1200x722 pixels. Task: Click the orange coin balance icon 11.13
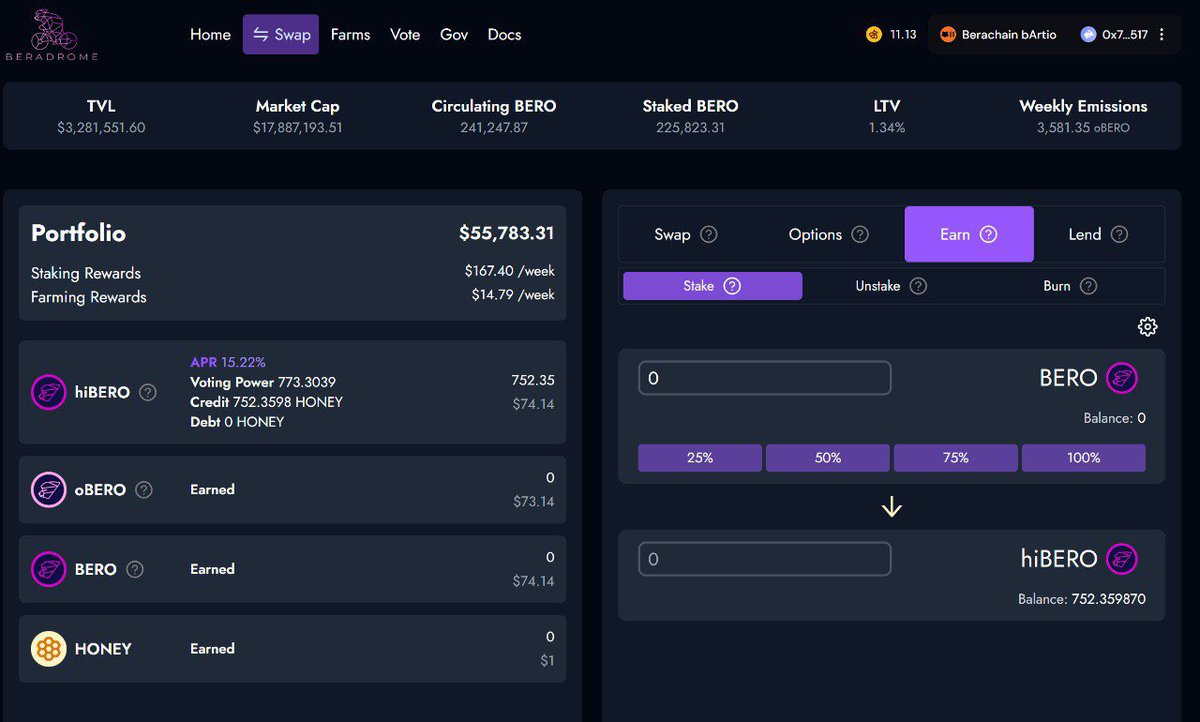(873, 34)
